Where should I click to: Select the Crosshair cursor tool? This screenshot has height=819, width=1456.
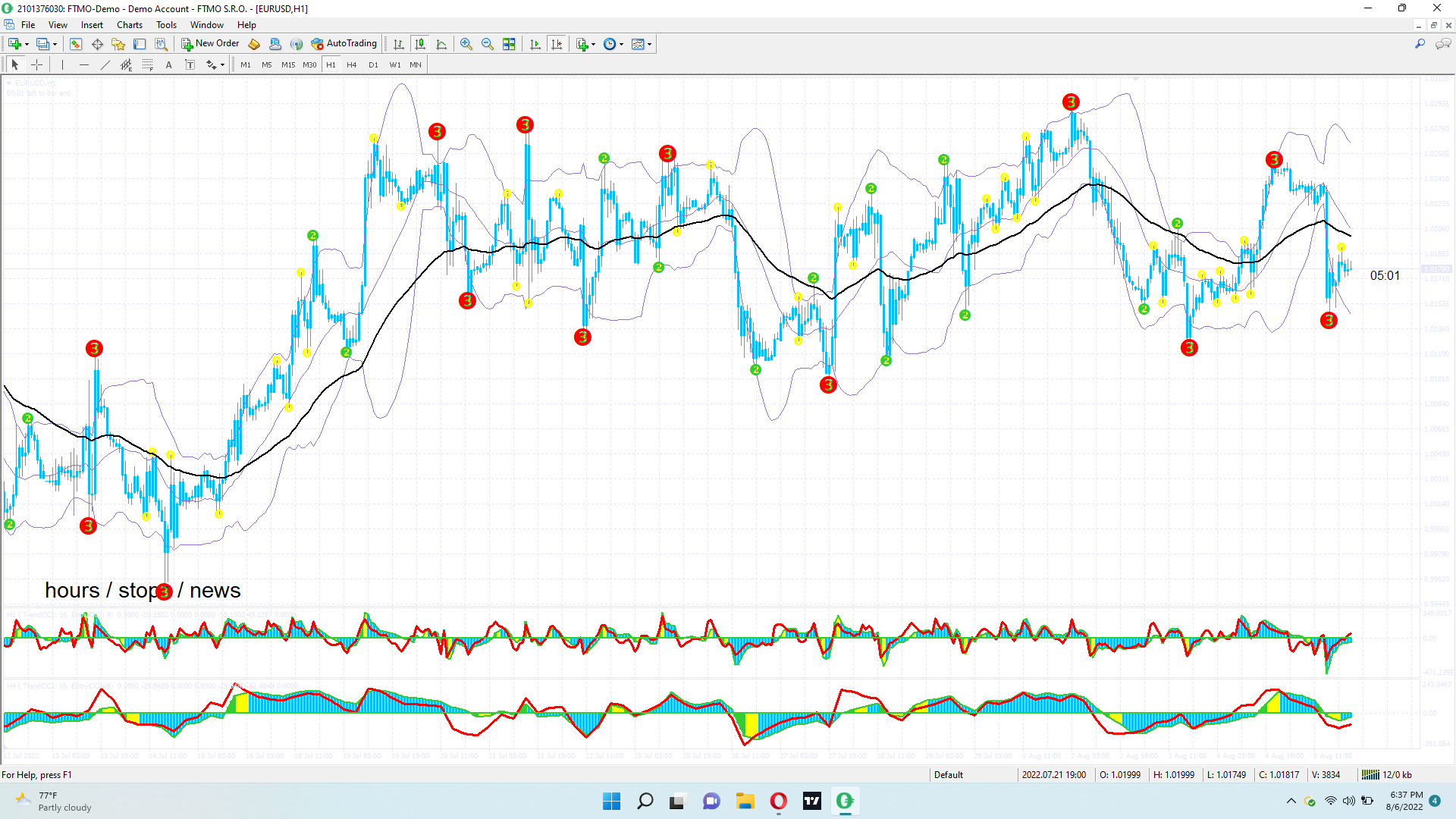(x=36, y=65)
